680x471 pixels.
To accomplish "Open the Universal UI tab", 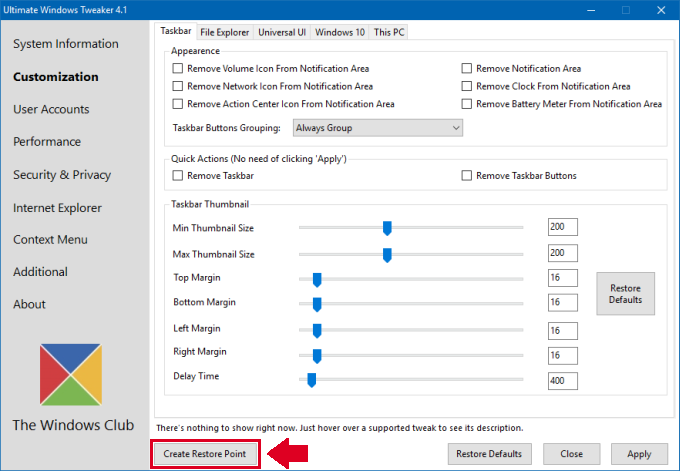I will click(282, 32).
